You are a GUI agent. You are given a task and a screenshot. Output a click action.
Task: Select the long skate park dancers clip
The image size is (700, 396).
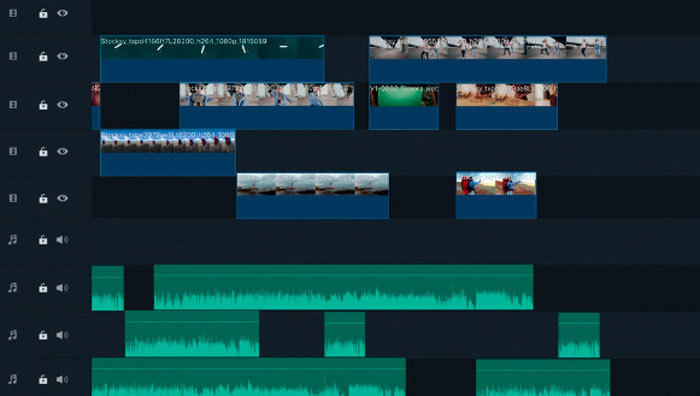[488, 59]
